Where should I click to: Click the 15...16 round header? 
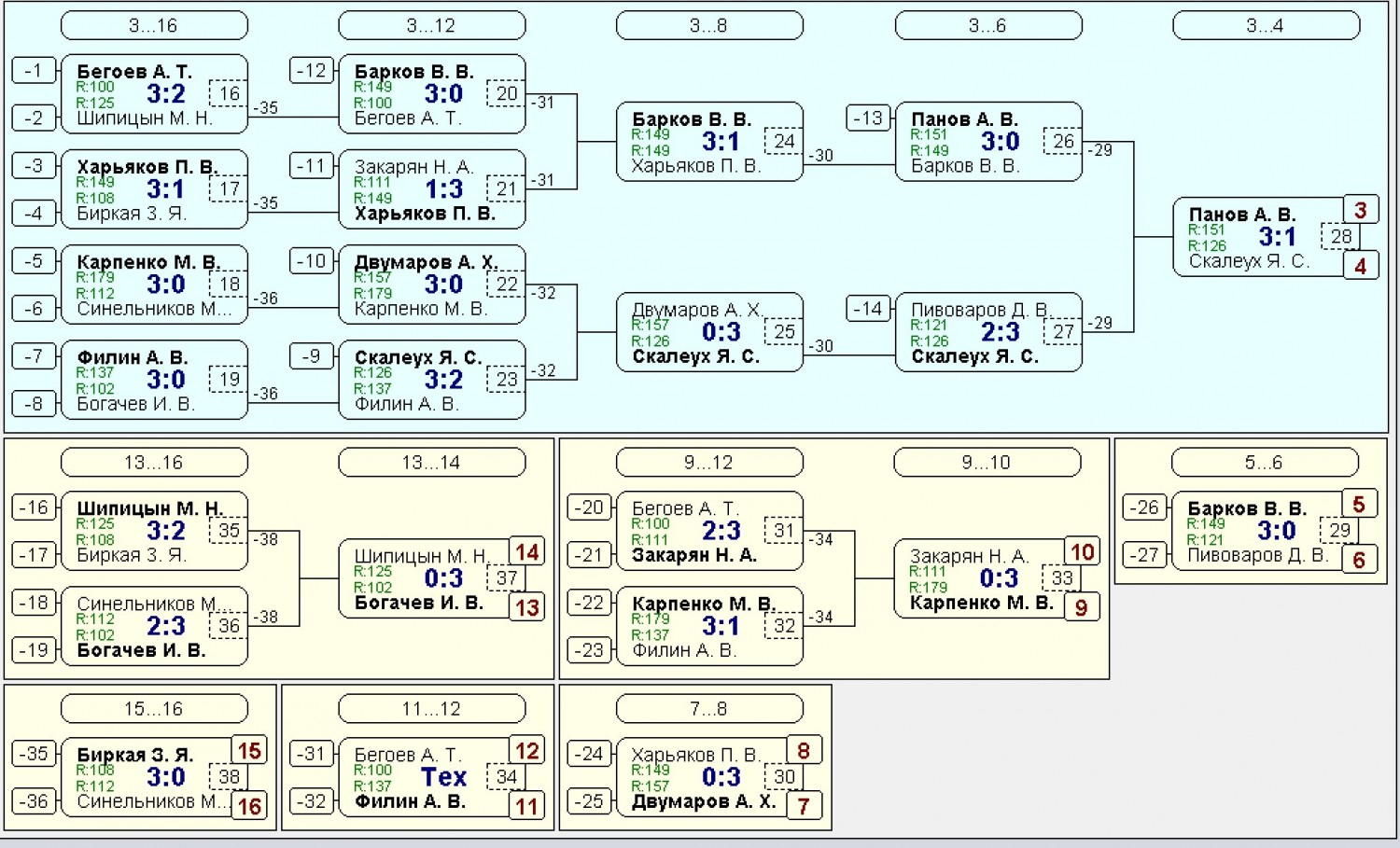click(154, 708)
